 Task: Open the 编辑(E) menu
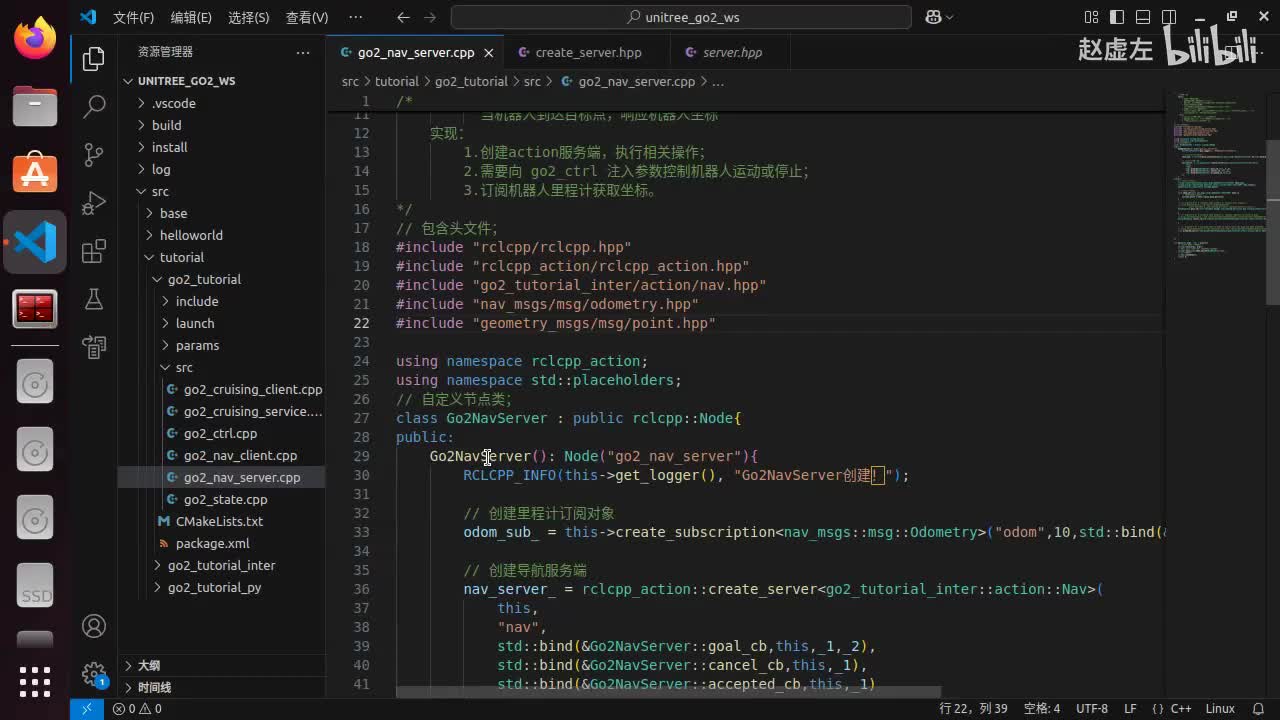click(191, 17)
